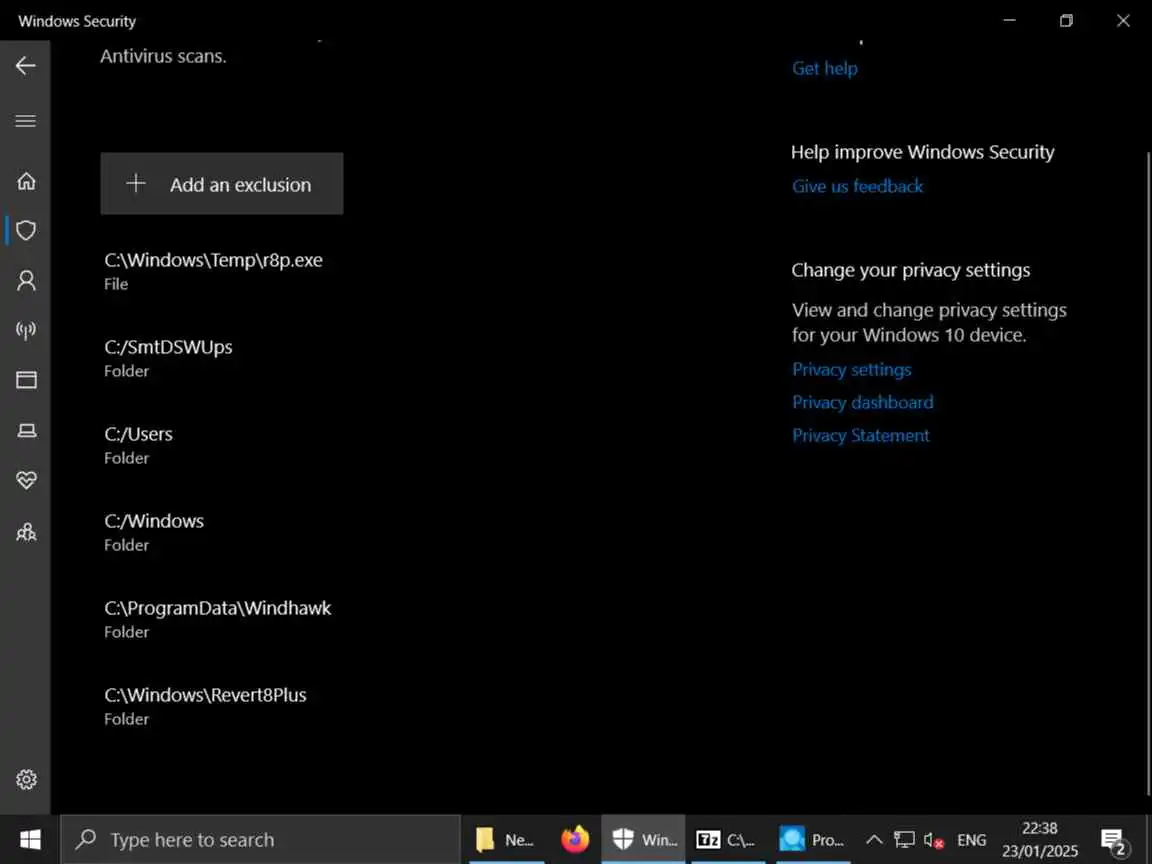The width and height of the screenshot is (1152, 864).
Task: Open the Windows Start menu
Action: click(x=29, y=839)
